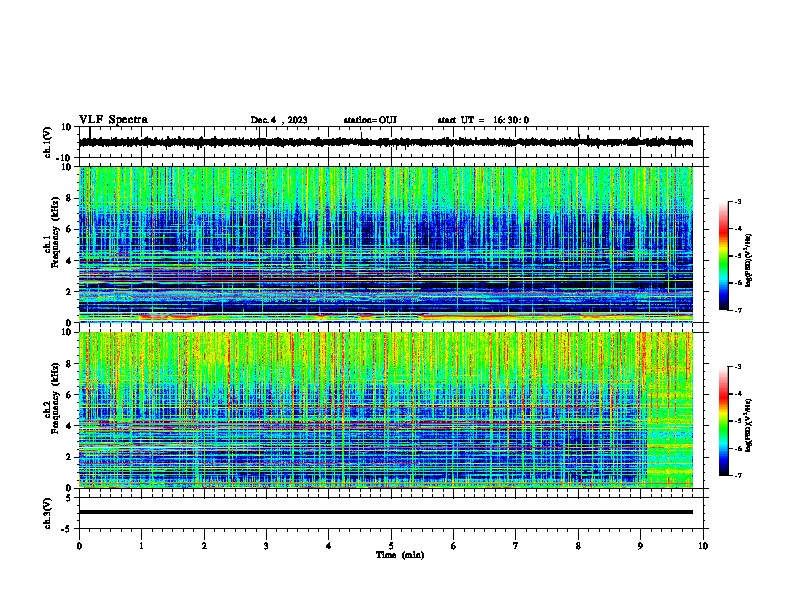
Task: Click the "-10" tick on ch.1(V) axis
Action: tap(65, 158)
